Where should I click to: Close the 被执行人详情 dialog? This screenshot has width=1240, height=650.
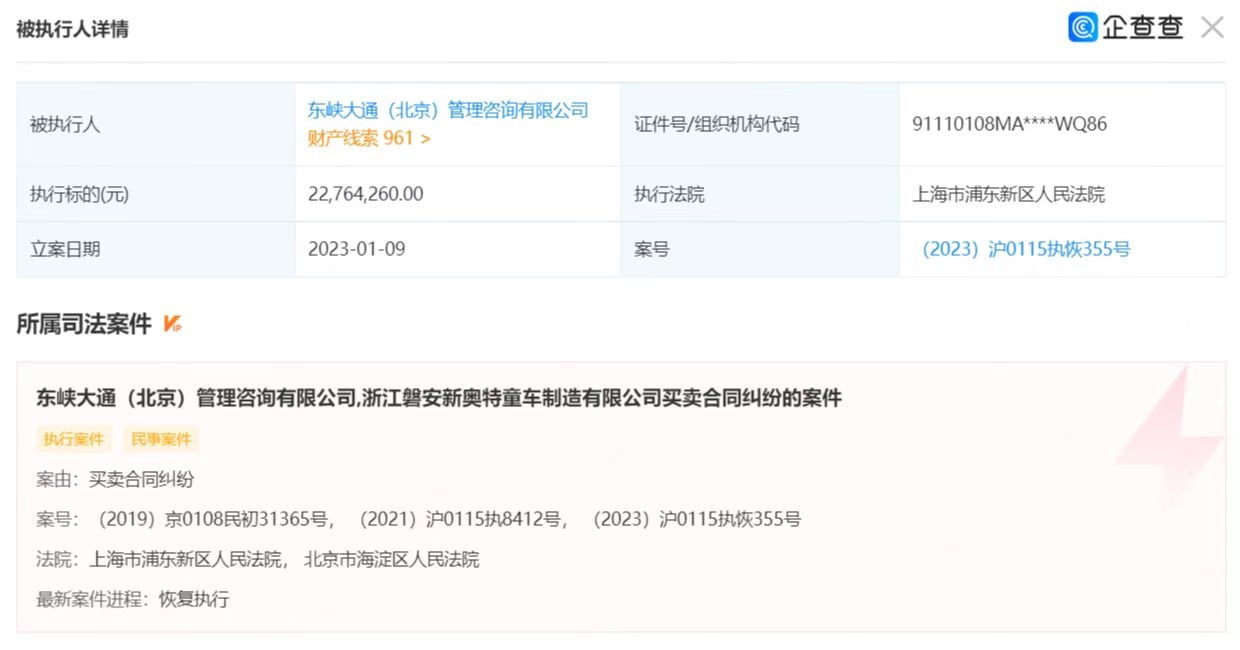pyautogui.click(x=1212, y=27)
